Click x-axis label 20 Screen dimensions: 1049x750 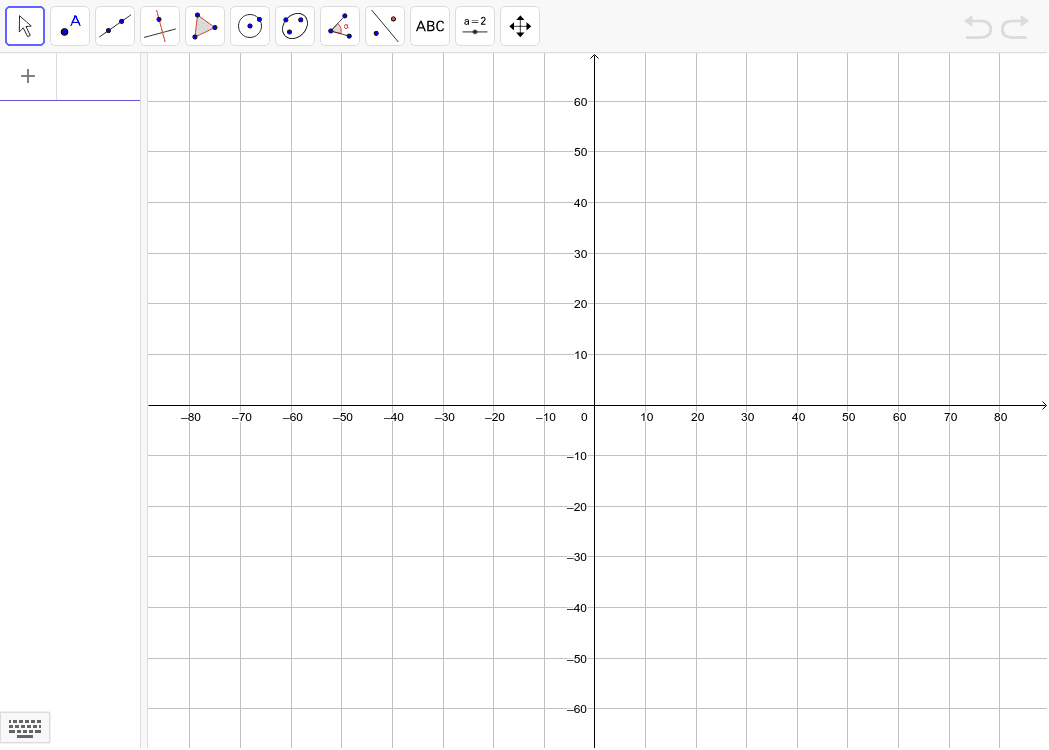click(697, 417)
